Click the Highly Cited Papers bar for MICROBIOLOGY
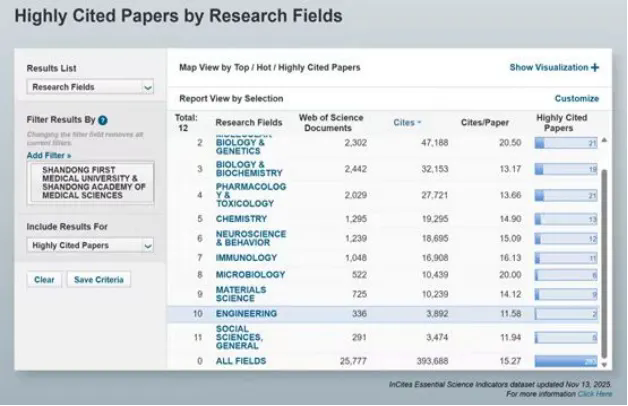Viewport: 628px width, 406px height. 565,275
